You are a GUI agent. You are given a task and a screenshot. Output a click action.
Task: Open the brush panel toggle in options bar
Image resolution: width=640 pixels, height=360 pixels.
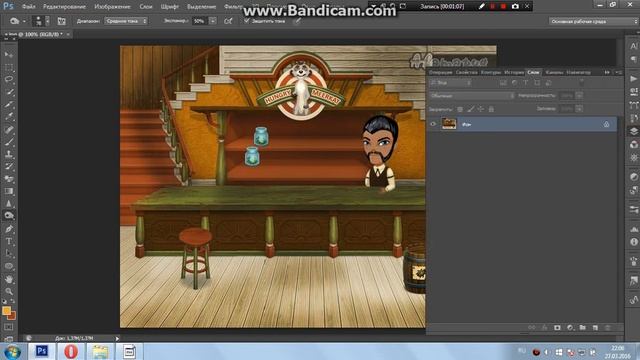(x=61, y=21)
